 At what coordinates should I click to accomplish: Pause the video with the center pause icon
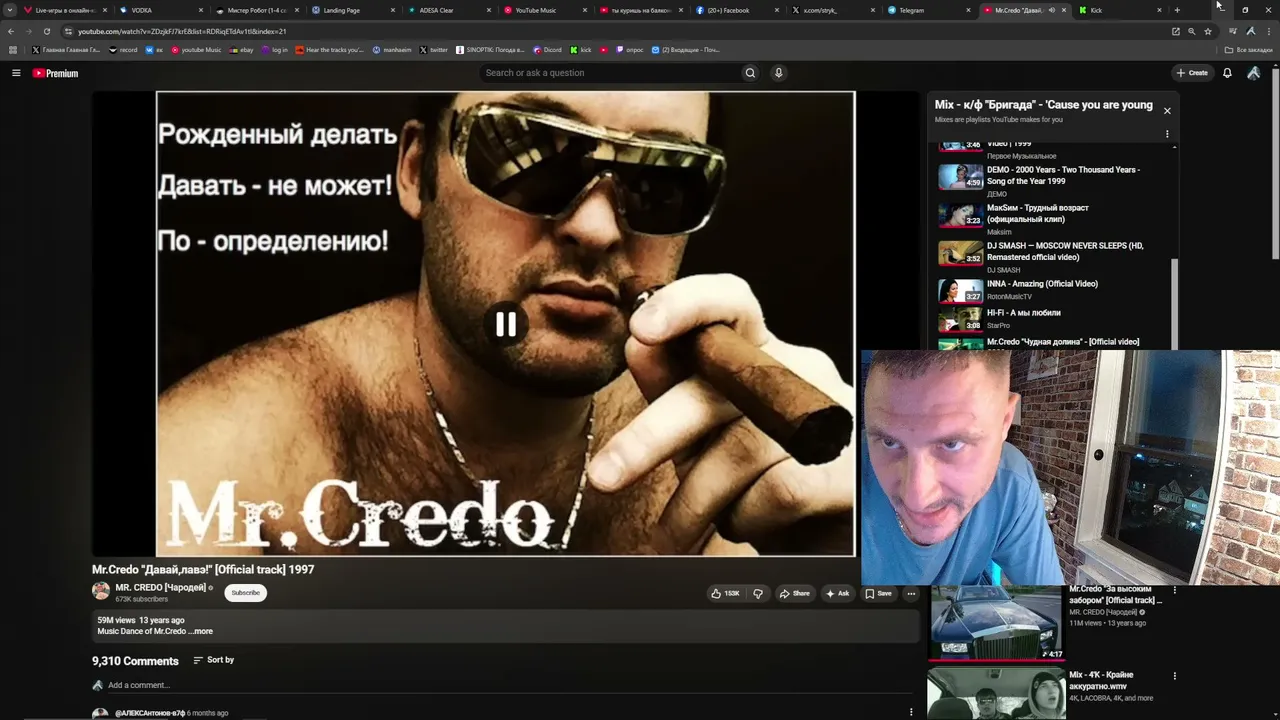tap(506, 324)
